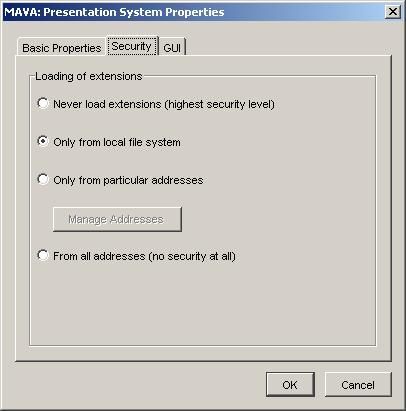Click the "Only from local file system" label text
Image resolution: width=406 pixels, height=411 pixels.
click(x=117, y=142)
